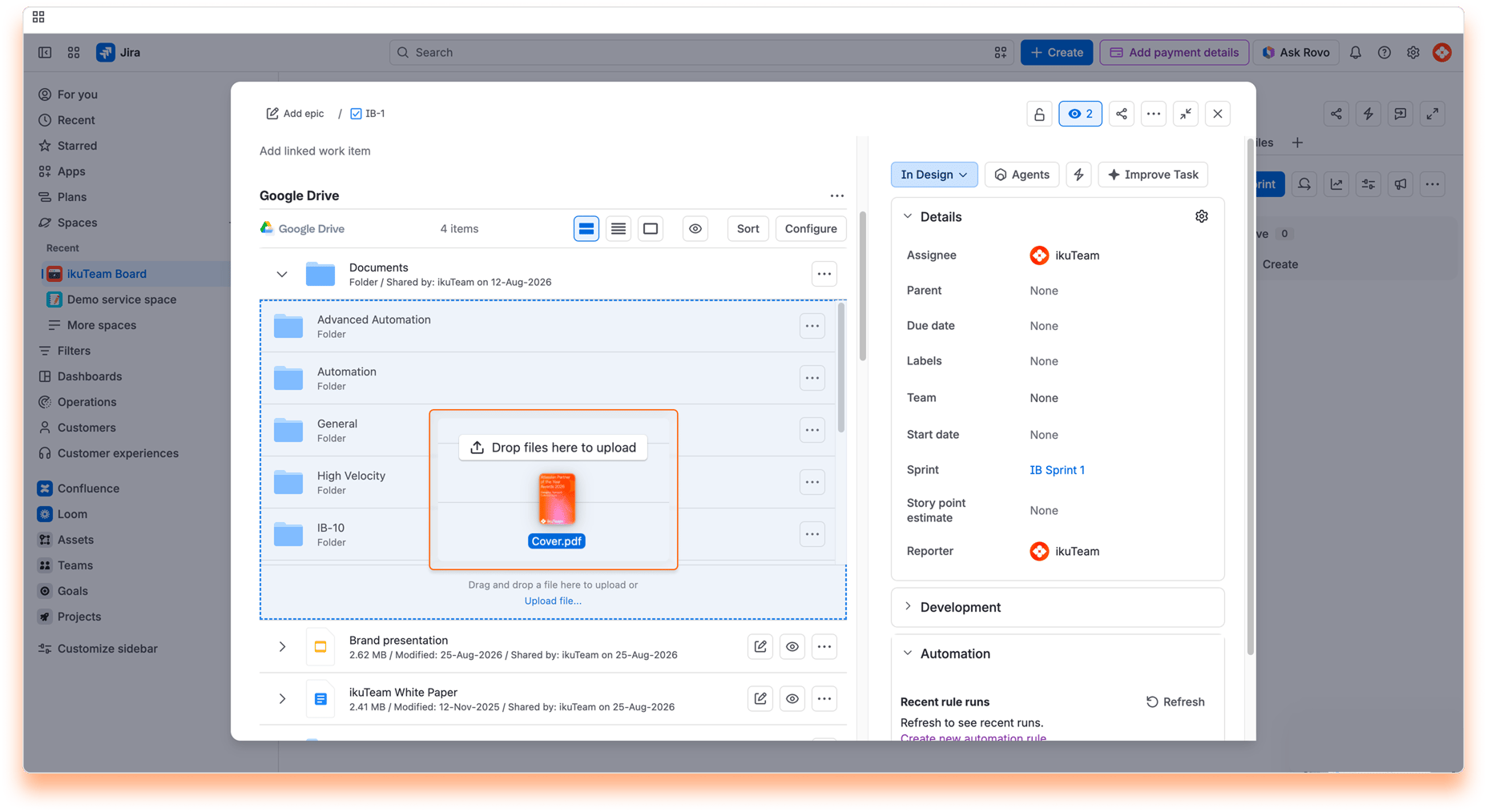Select ikuTeam Board space
The height and width of the screenshot is (812, 1487).
[107, 274]
